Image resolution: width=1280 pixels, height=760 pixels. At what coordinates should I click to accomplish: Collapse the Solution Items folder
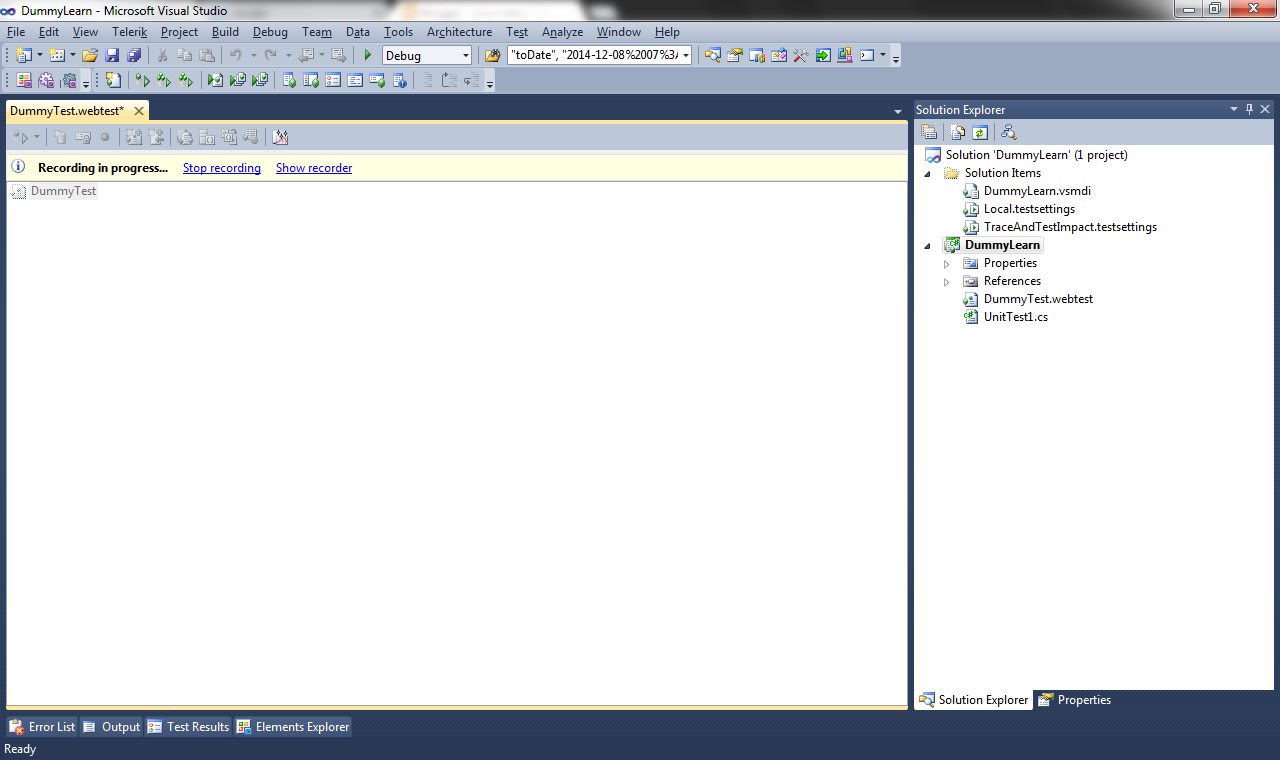(927, 173)
